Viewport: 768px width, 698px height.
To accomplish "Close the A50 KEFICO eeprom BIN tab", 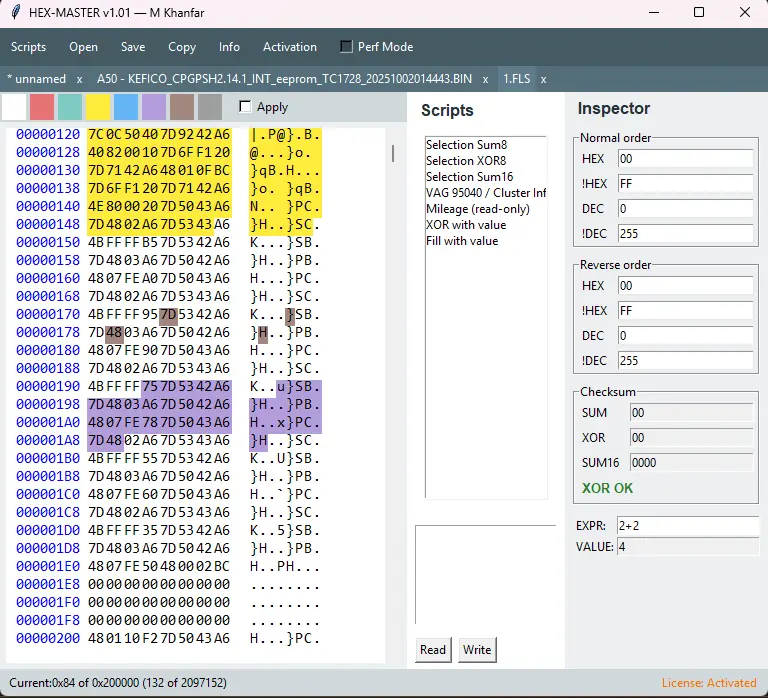I will point(485,79).
